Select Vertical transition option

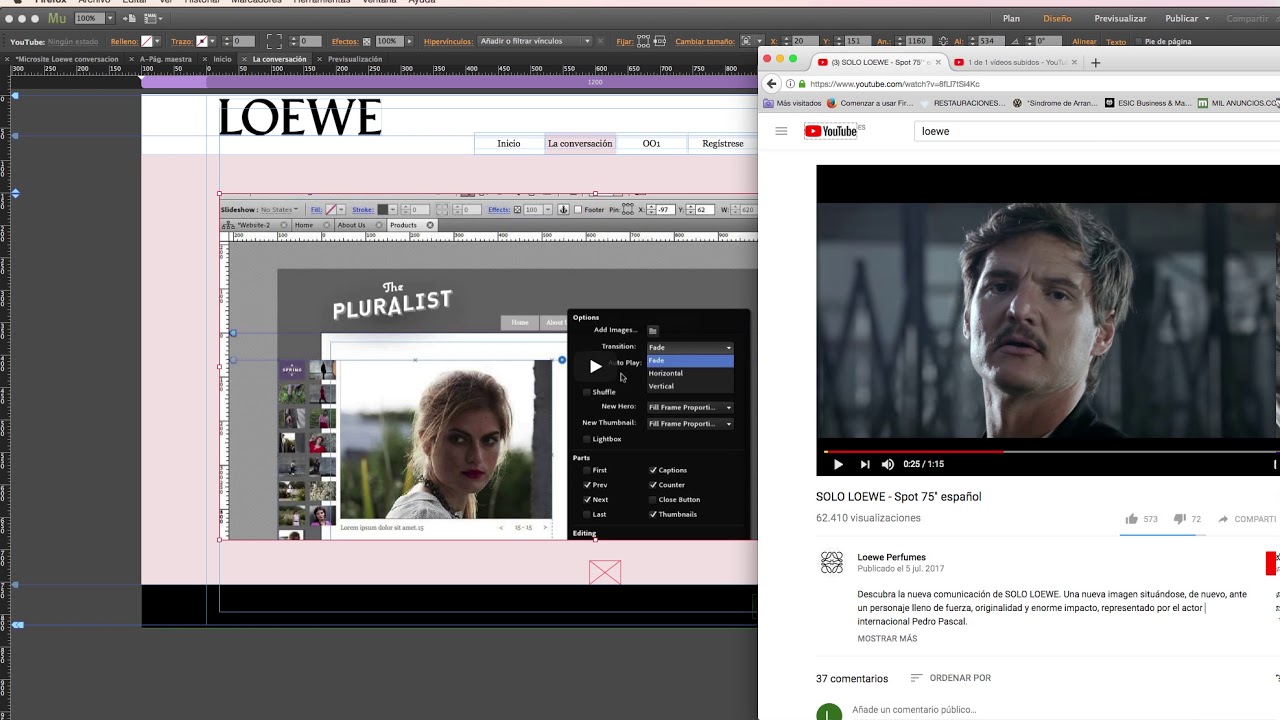click(x=690, y=386)
